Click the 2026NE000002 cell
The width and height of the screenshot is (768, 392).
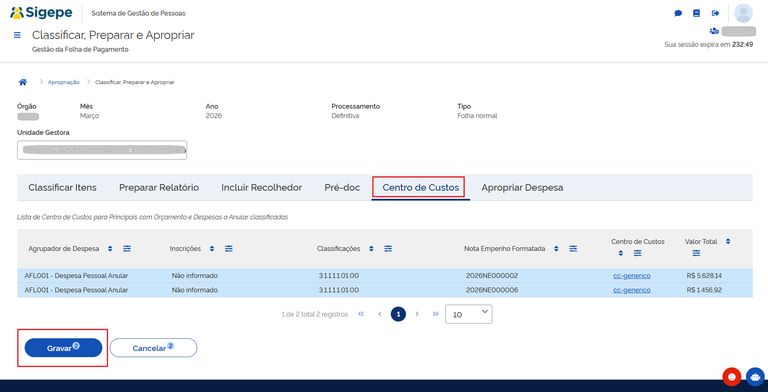[492, 276]
